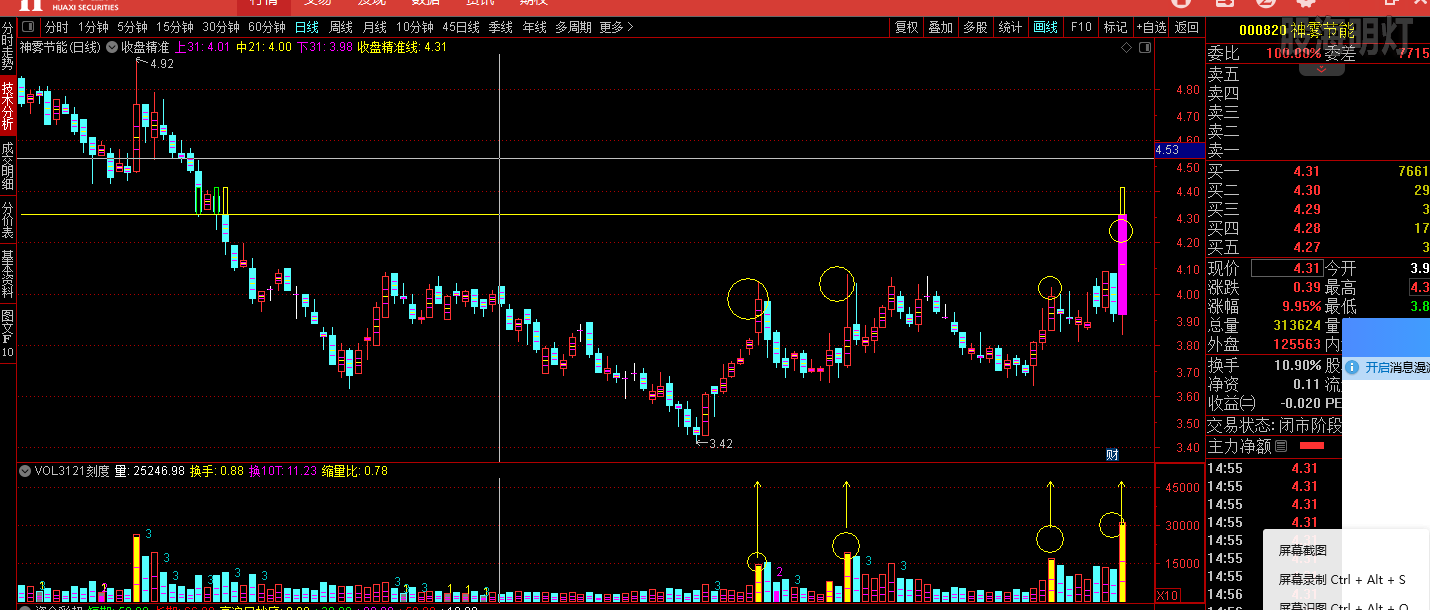Select 屏幕录制 in the popup menu
Screen dimensions: 1430x610
pos(1341,580)
